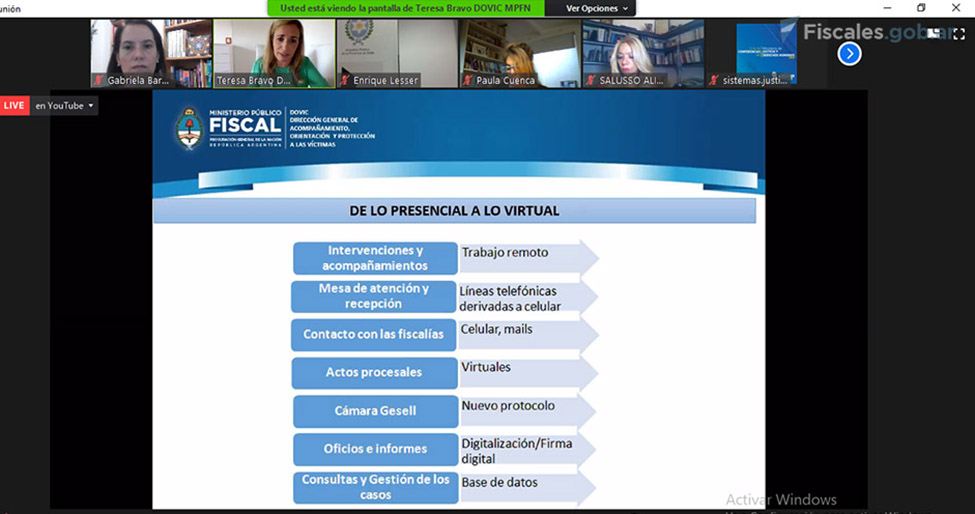Select Gabriela's video thumbnail

[151, 48]
